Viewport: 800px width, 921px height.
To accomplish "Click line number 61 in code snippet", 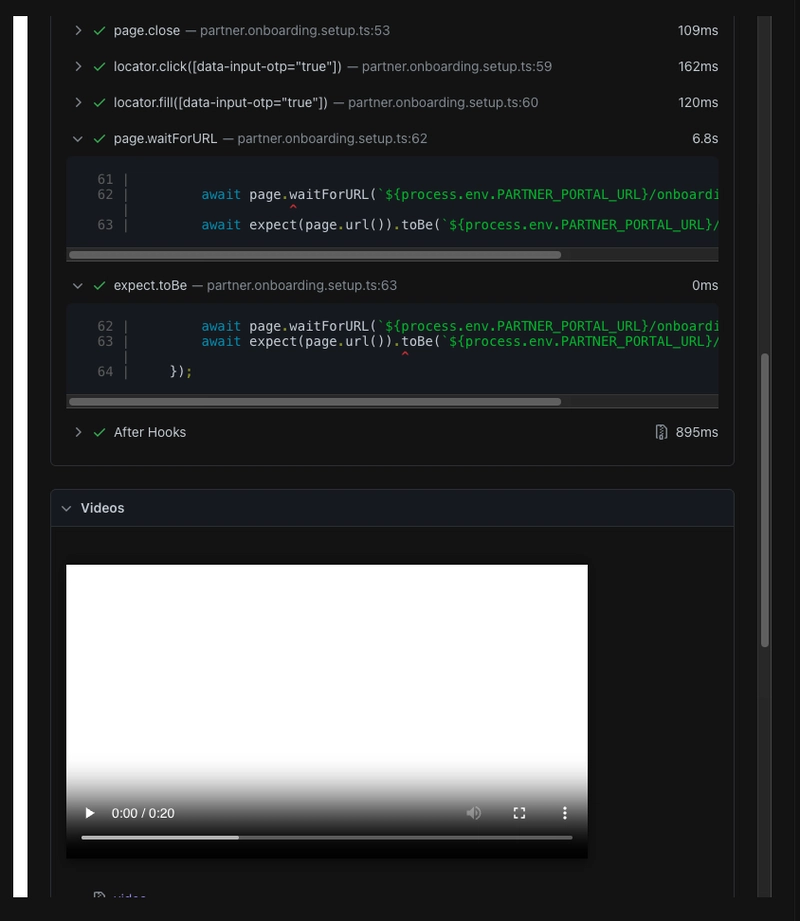I will coord(105,179).
